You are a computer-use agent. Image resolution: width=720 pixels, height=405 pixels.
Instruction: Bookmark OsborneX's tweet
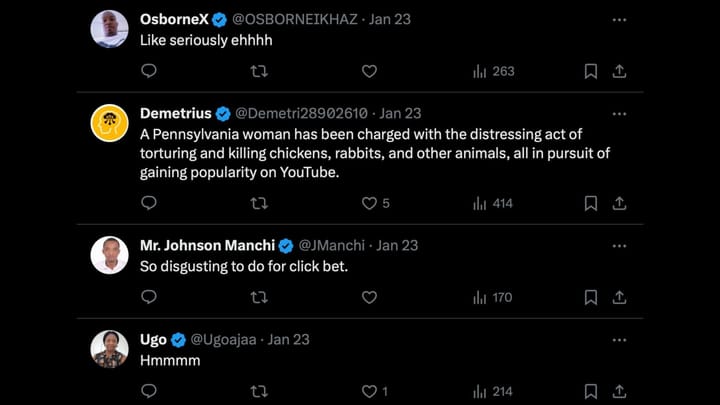click(x=591, y=71)
